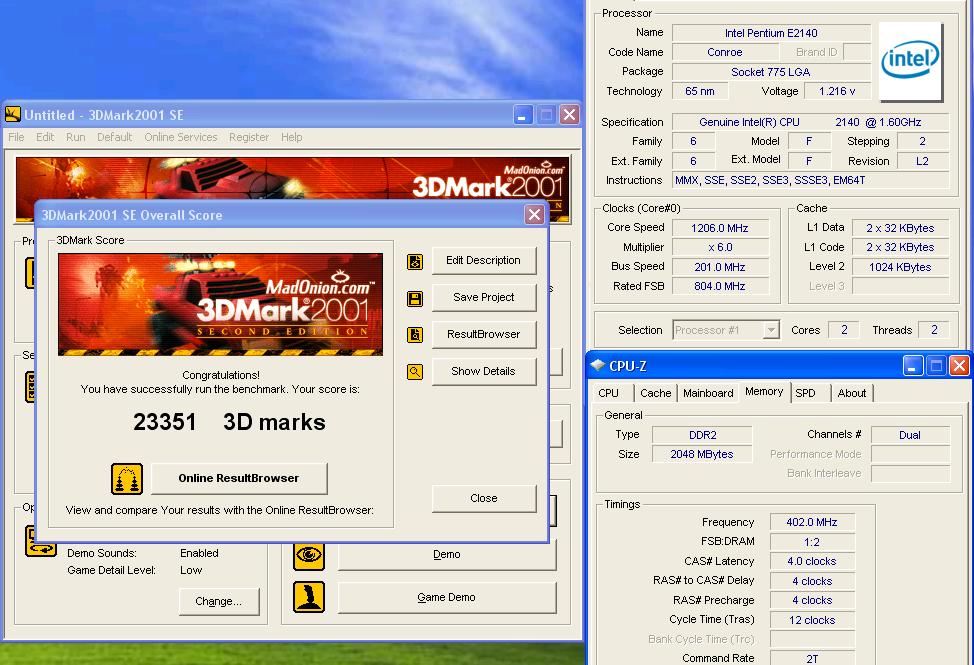Click the Socket 775 LGA package field
The image size is (974, 665).
coord(771,72)
